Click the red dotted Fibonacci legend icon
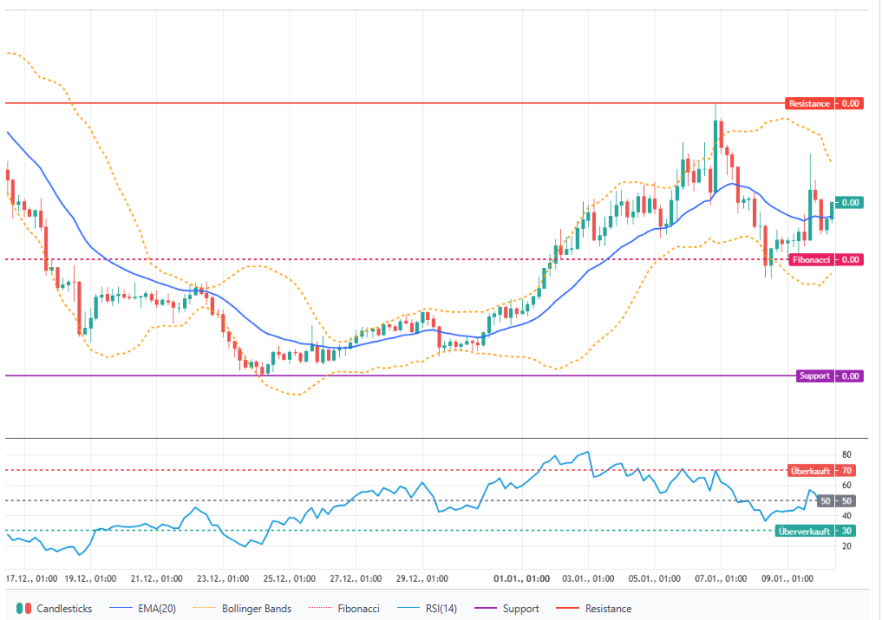This screenshot has width=882, height=620. click(x=321, y=608)
